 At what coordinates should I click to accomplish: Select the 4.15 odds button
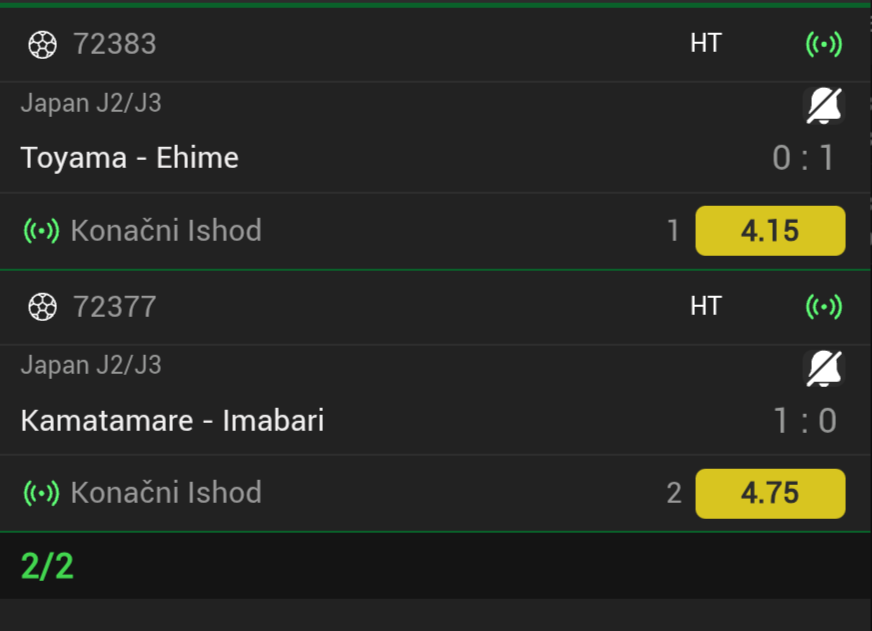pyautogui.click(x=770, y=231)
